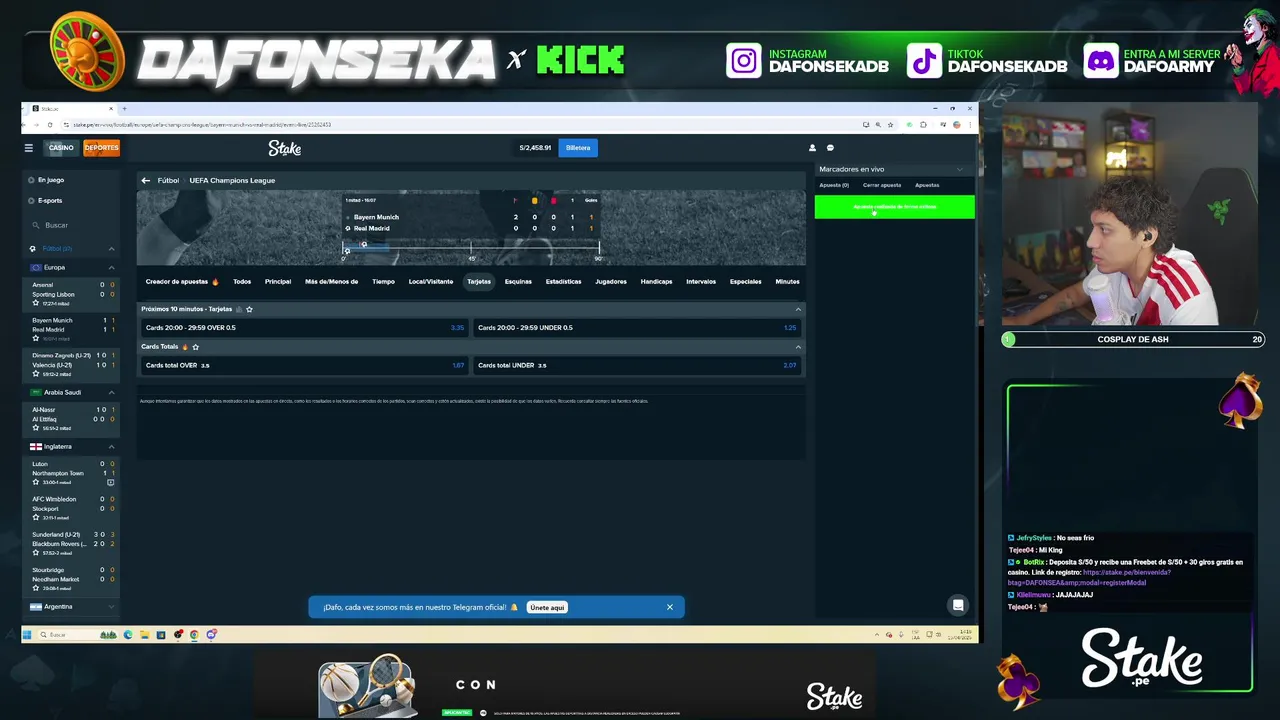This screenshot has width=1280, height=720.
Task: Open the Creador de apuestas tab
Action: [x=182, y=282]
